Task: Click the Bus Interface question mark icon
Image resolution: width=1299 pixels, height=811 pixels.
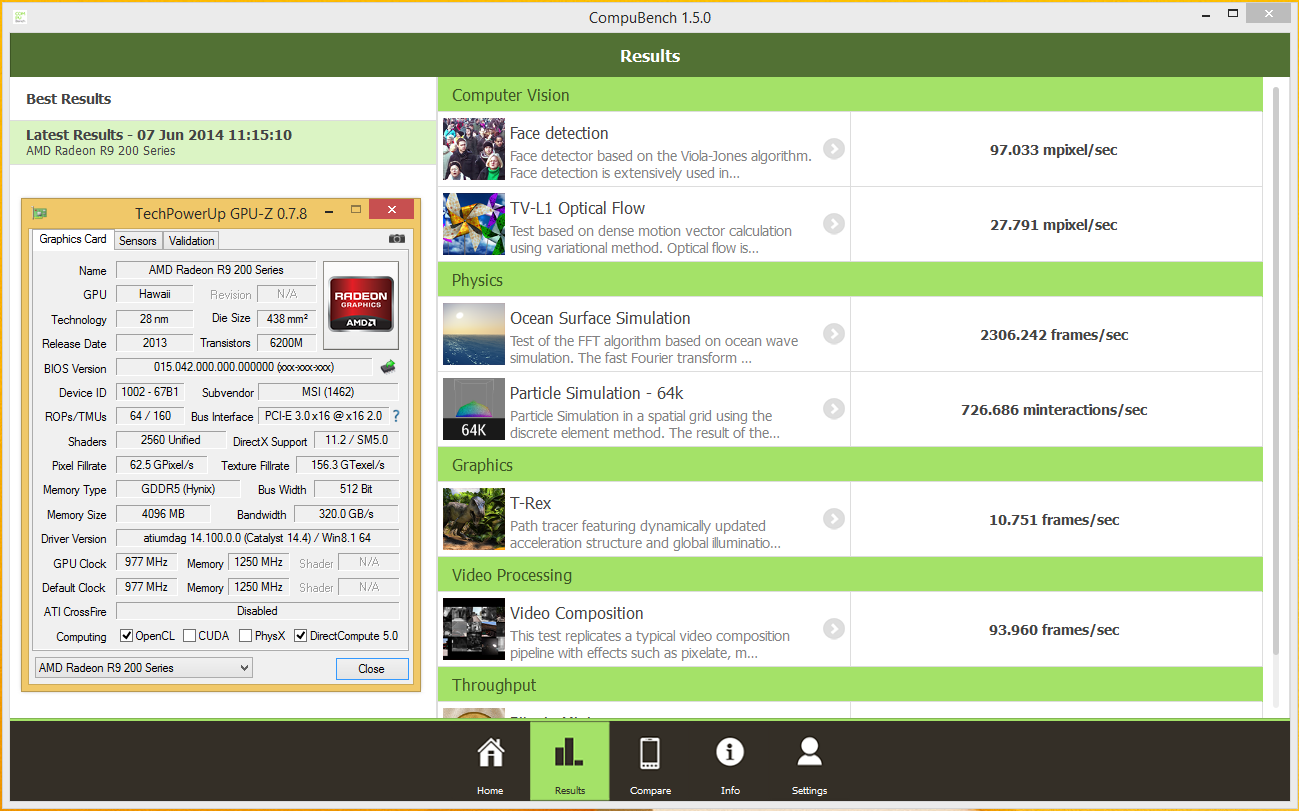Action: click(x=395, y=416)
